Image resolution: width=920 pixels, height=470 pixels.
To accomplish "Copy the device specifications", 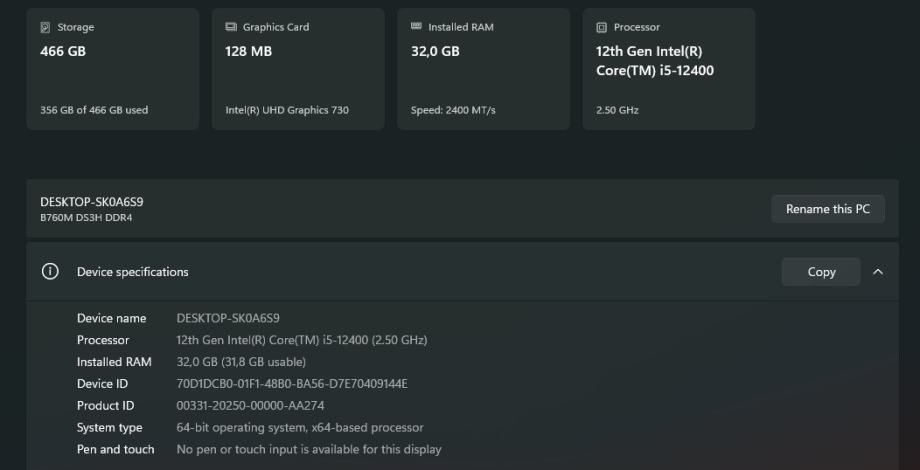I will pyautogui.click(x=821, y=272).
